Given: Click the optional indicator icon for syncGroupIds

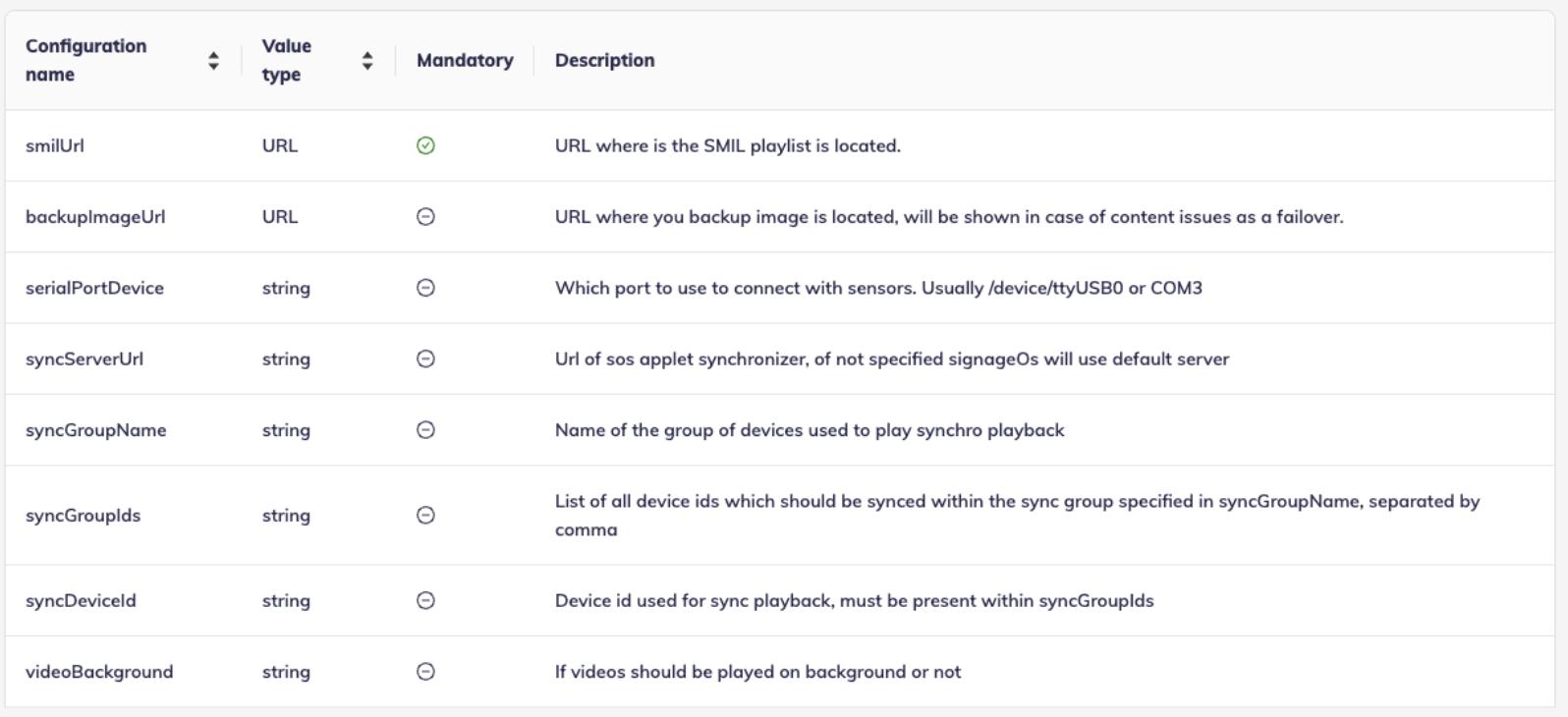Looking at the screenshot, I should pyautogui.click(x=424, y=515).
